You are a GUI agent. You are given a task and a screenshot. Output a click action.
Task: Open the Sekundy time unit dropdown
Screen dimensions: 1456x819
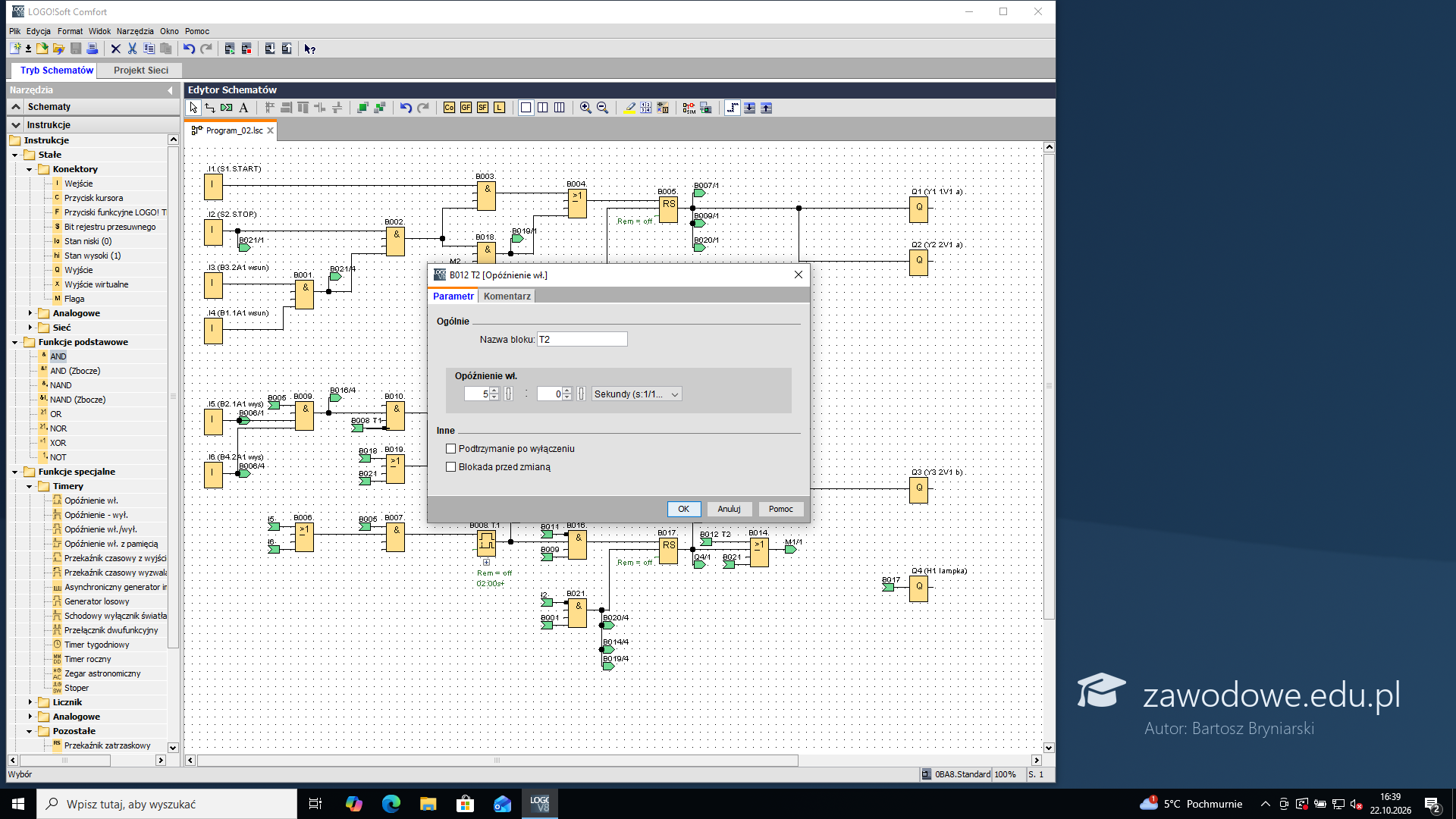point(636,394)
